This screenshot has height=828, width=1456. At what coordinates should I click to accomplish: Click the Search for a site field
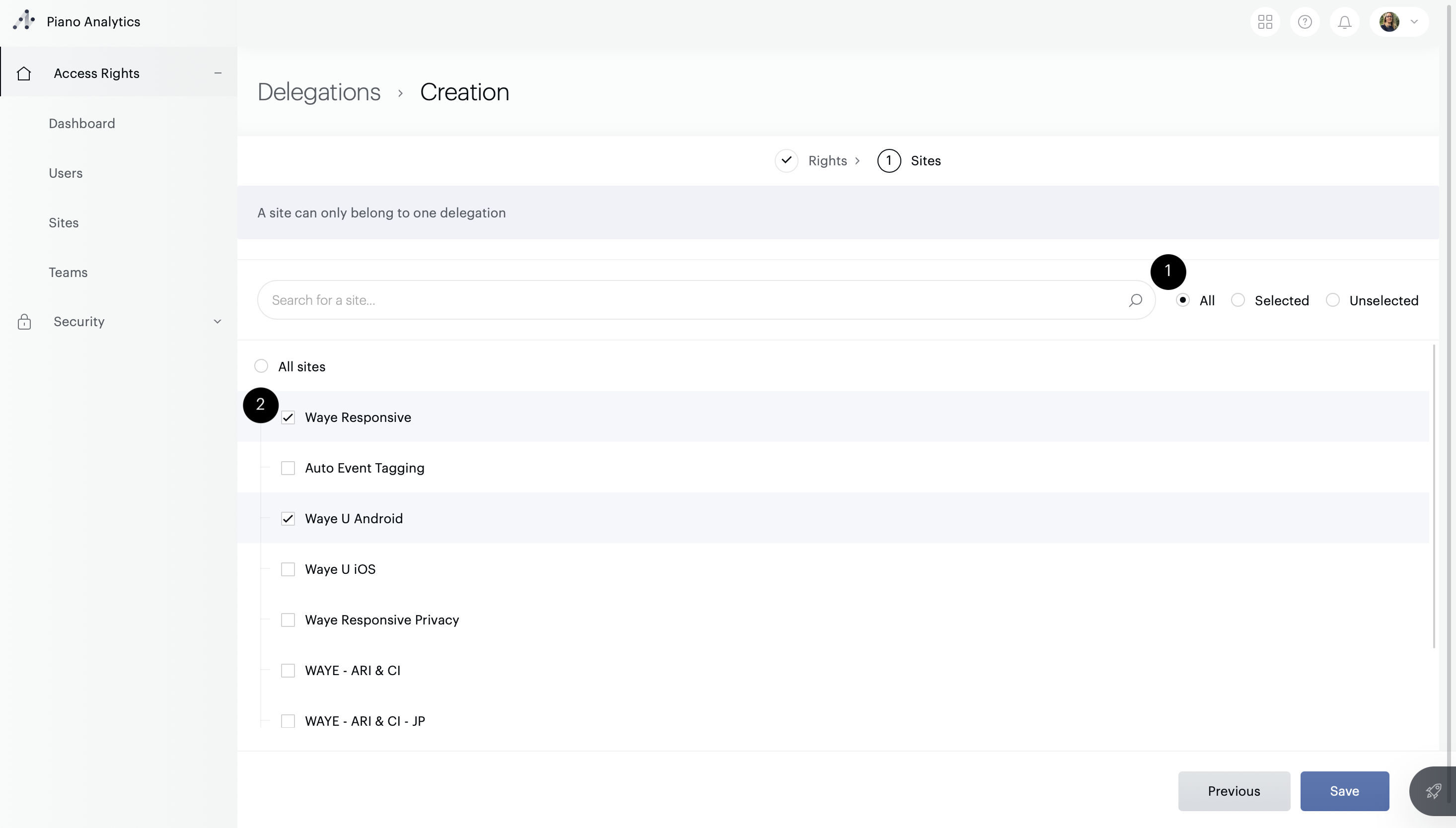(682, 300)
